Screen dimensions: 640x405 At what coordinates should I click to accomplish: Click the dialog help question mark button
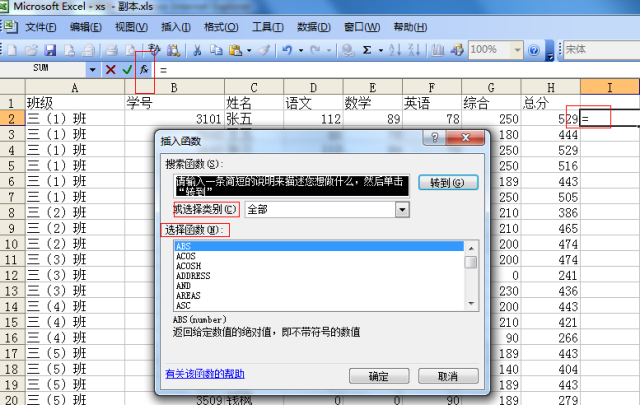pos(434,138)
